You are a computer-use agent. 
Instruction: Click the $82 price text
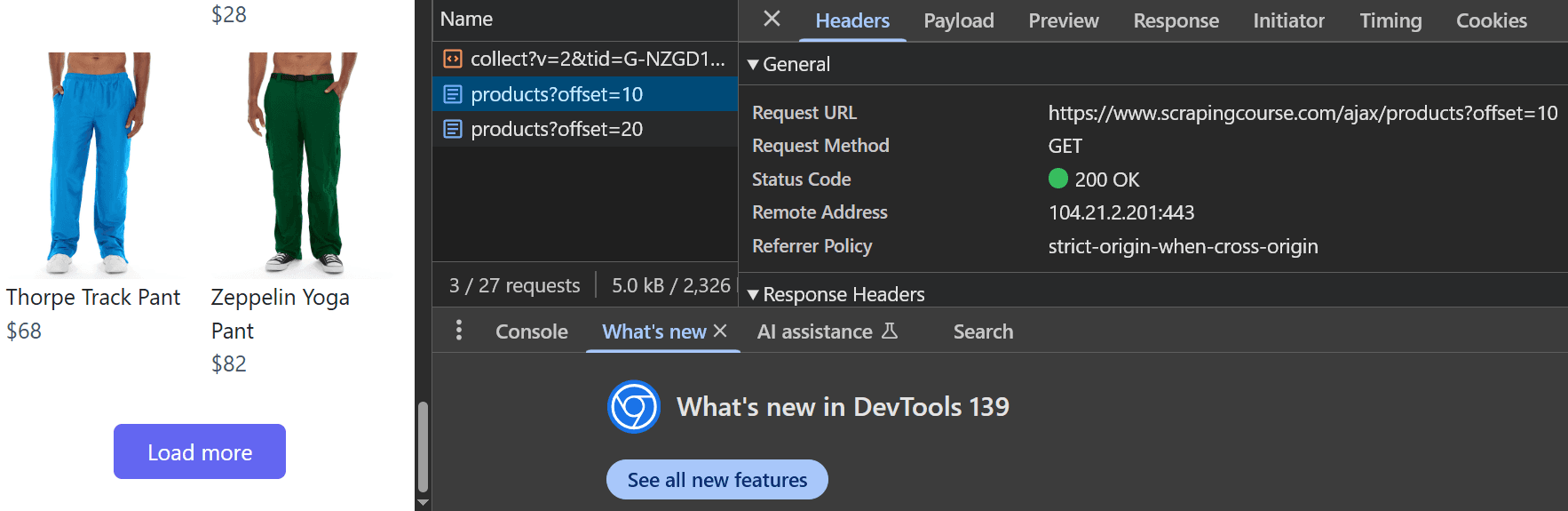click(229, 363)
